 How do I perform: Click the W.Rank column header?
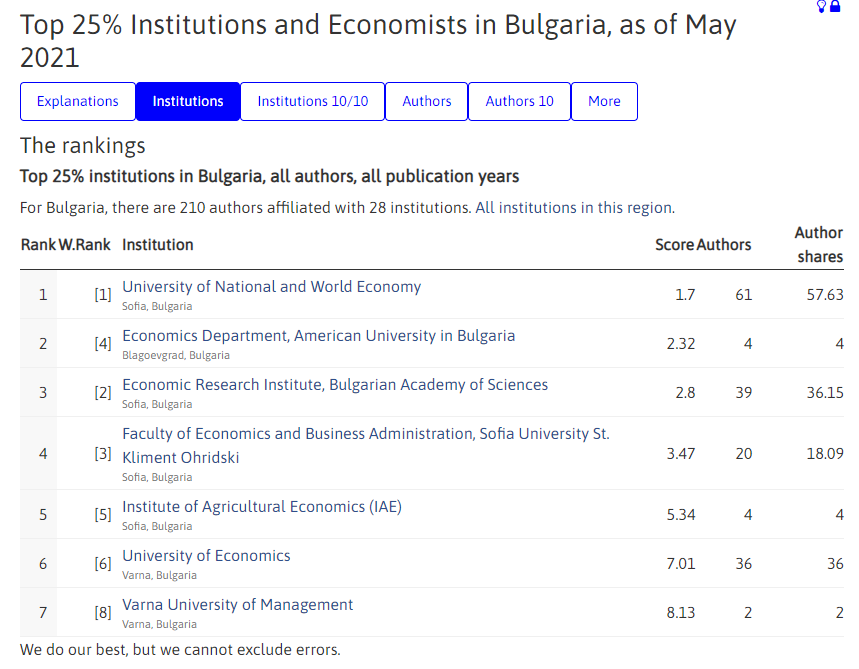click(x=85, y=245)
